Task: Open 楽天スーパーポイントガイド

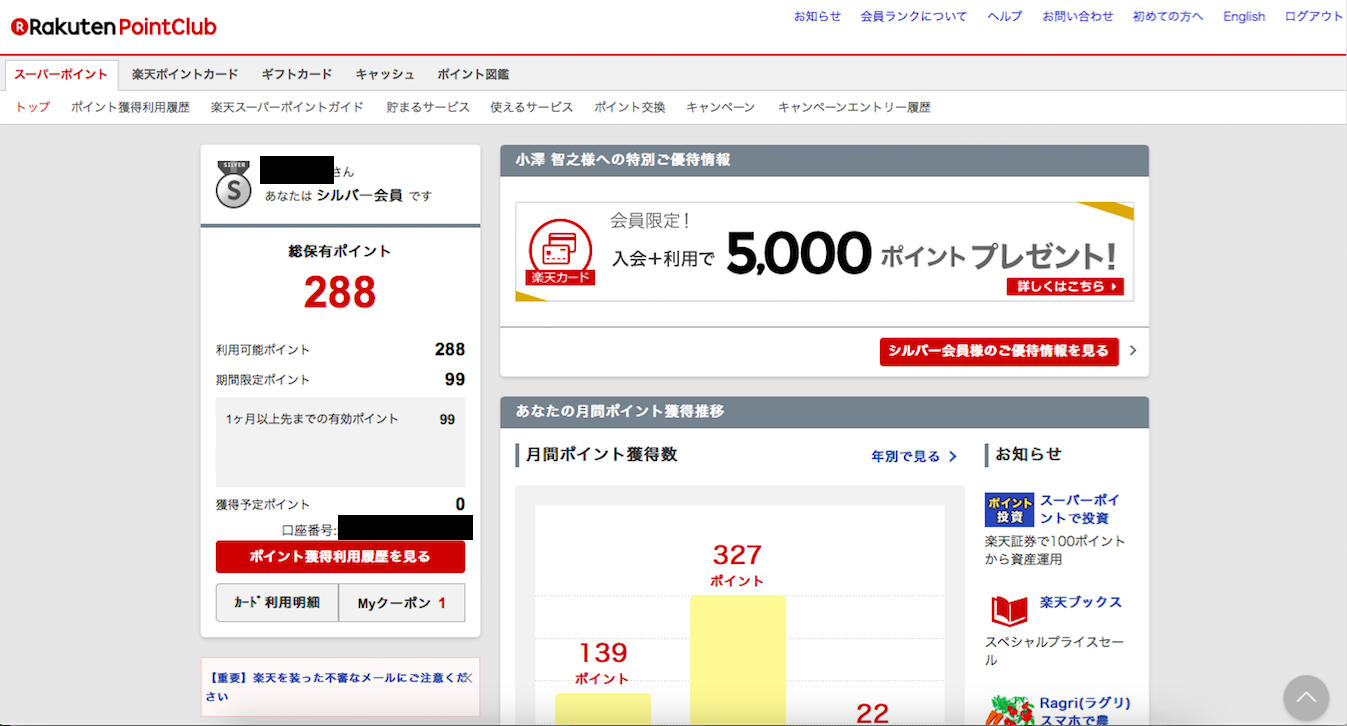Action: click(287, 107)
